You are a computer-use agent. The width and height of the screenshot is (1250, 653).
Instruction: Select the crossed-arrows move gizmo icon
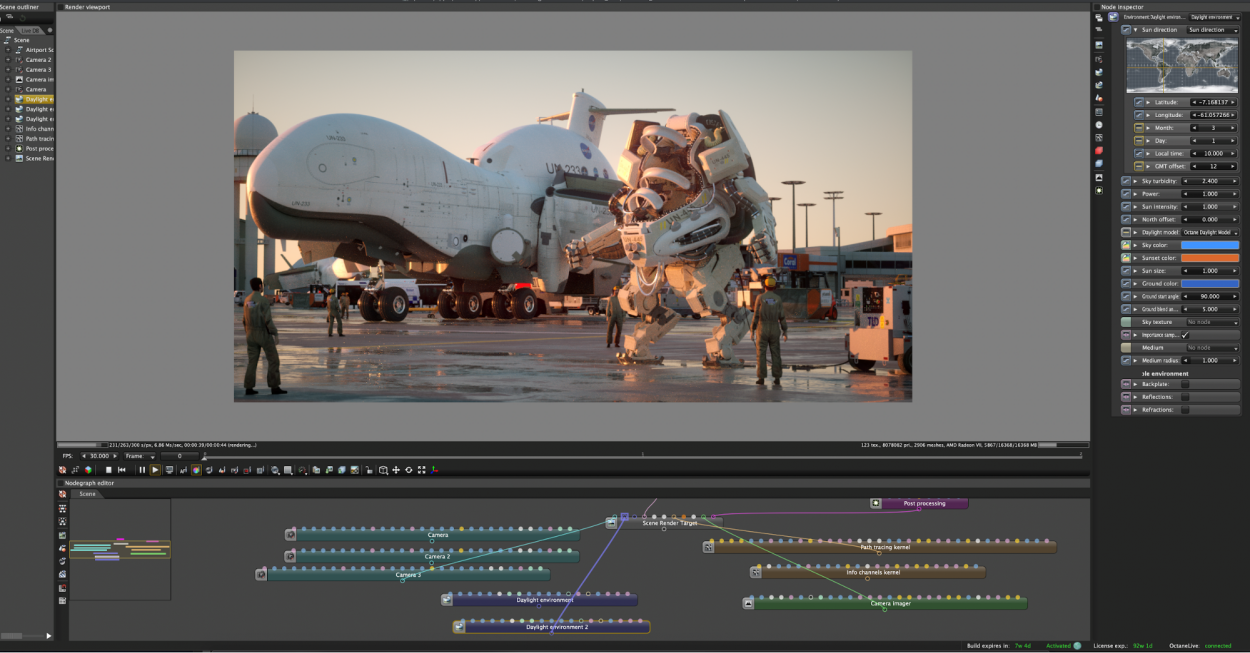pyautogui.click(x=396, y=470)
